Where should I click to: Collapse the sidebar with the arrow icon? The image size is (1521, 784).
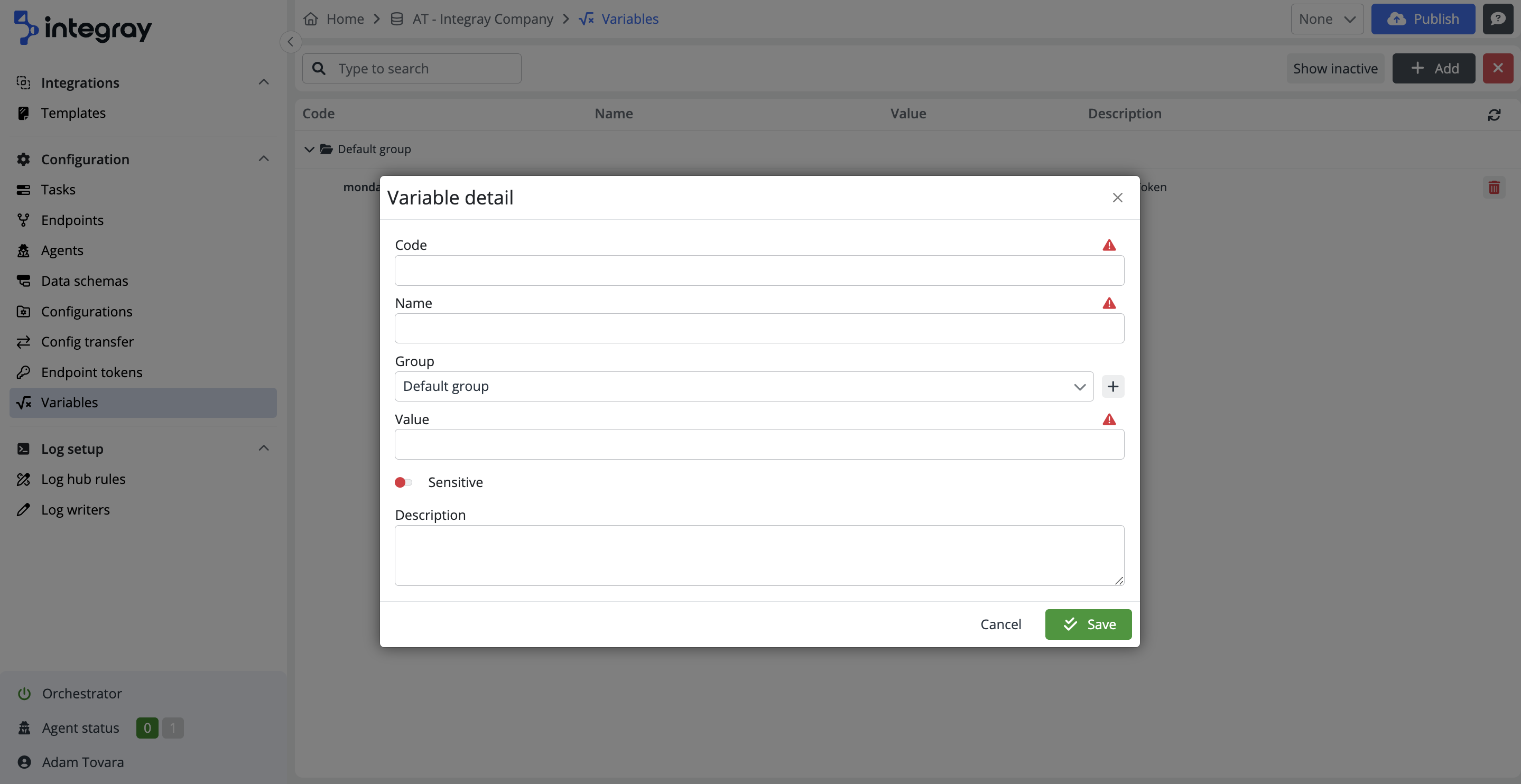point(291,42)
